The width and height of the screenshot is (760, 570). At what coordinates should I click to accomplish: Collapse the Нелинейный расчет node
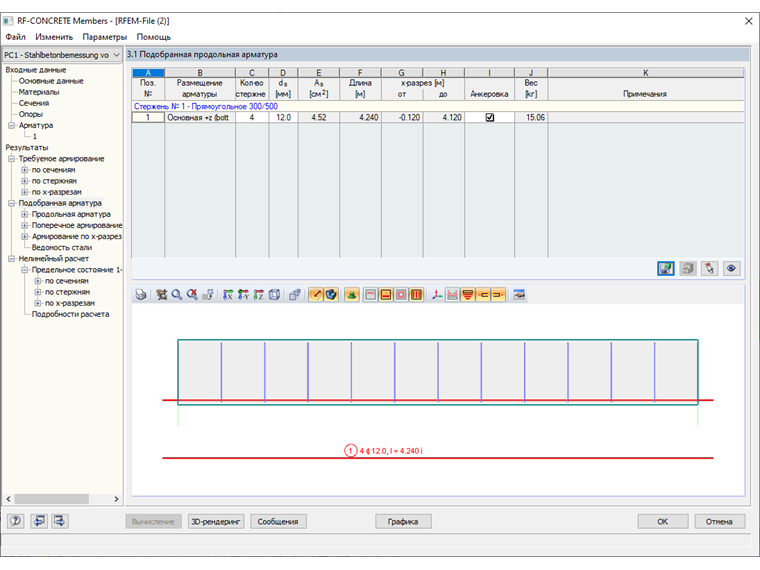click(11, 259)
